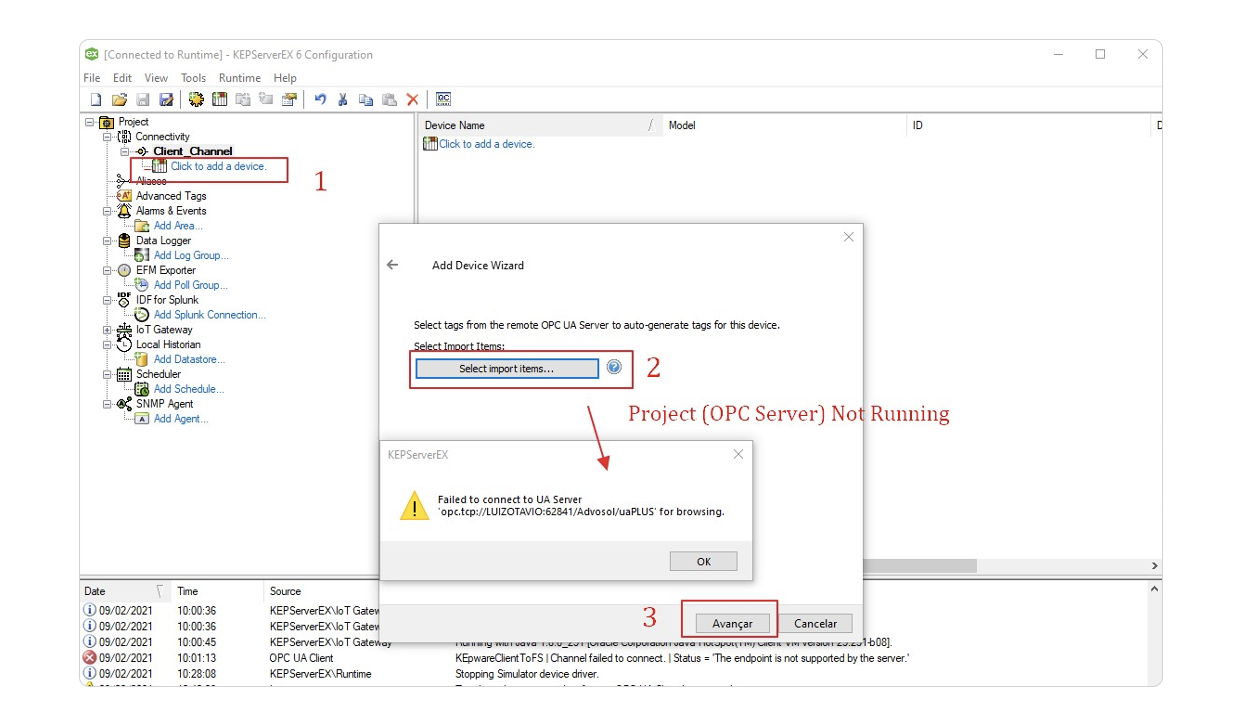Image resolution: width=1242 pixels, height=726 pixels.
Task: Open the Runtime menu
Action: (240, 78)
